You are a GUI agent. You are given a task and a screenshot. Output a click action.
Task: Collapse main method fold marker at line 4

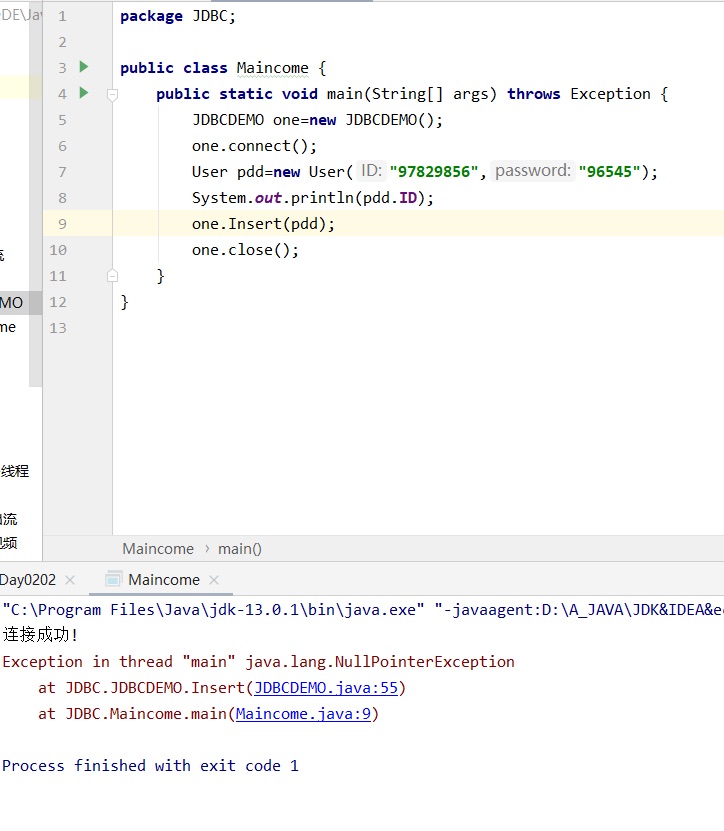pyautogui.click(x=112, y=95)
